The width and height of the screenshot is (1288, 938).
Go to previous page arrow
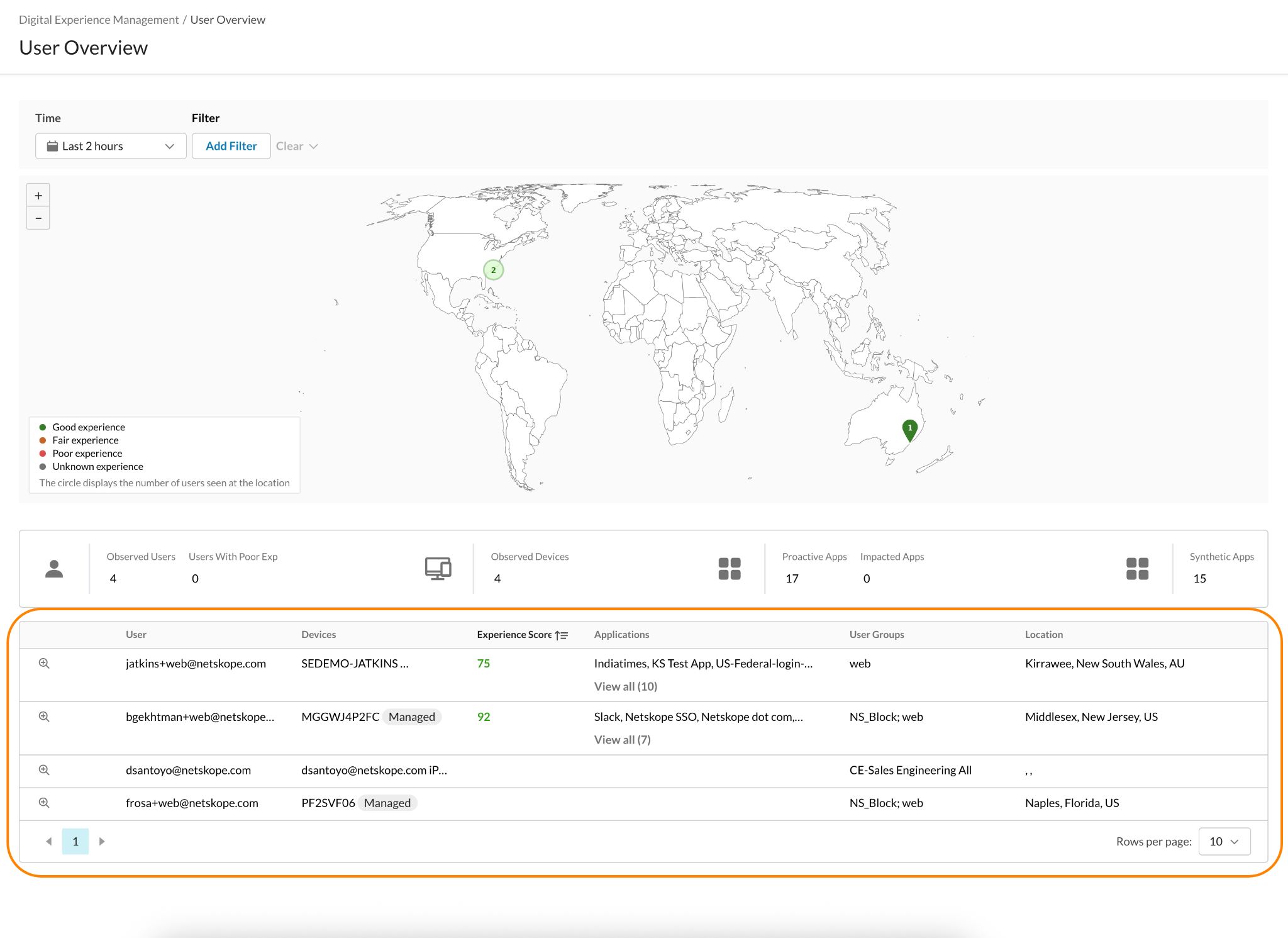point(48,842)
